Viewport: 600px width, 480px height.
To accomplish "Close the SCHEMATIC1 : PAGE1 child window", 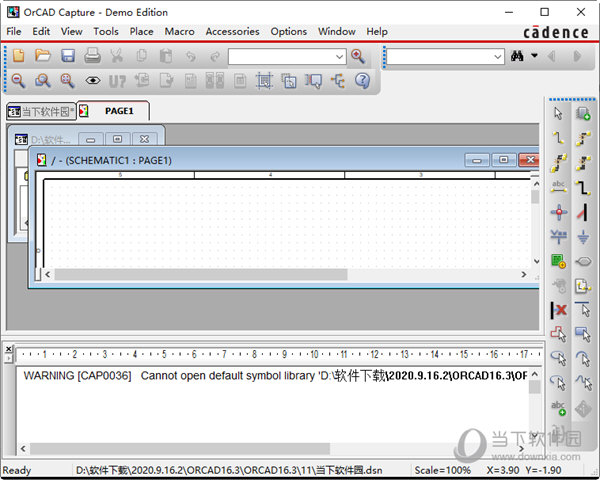I will pyautogui.click(x=530, y=160).
